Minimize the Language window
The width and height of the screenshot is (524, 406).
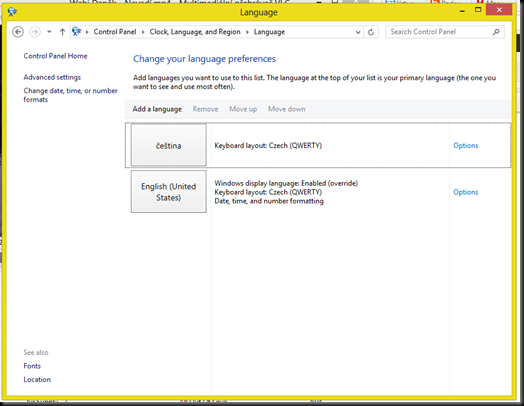point(462,11)
